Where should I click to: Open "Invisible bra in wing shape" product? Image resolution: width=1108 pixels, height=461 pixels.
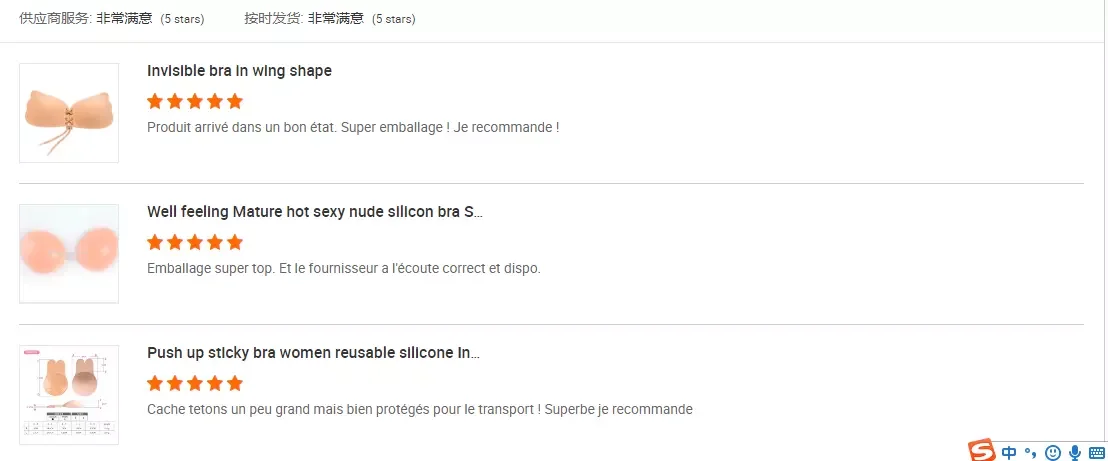point(239,71)
